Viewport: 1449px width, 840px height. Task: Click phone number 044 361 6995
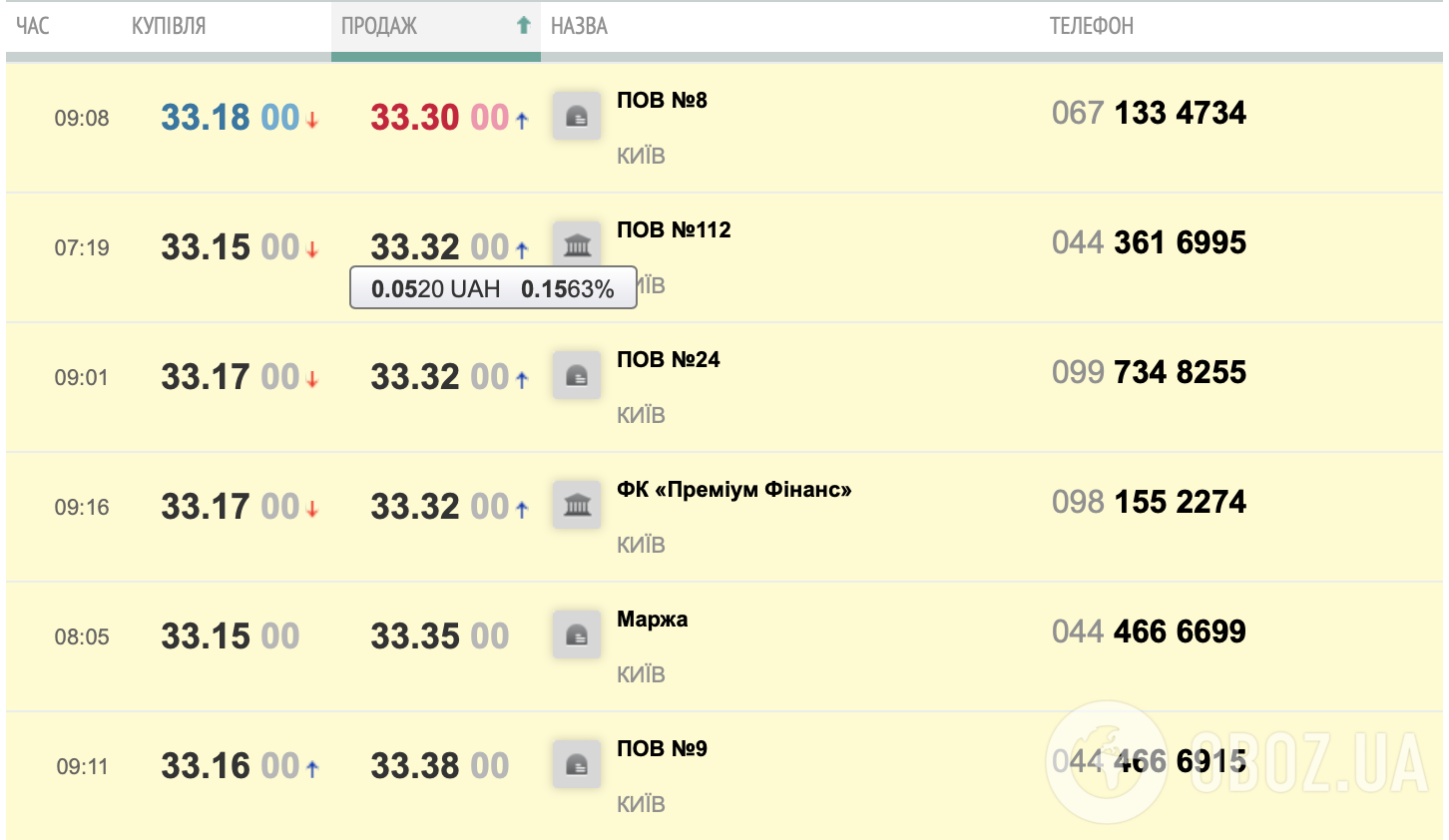[1149, 242]
